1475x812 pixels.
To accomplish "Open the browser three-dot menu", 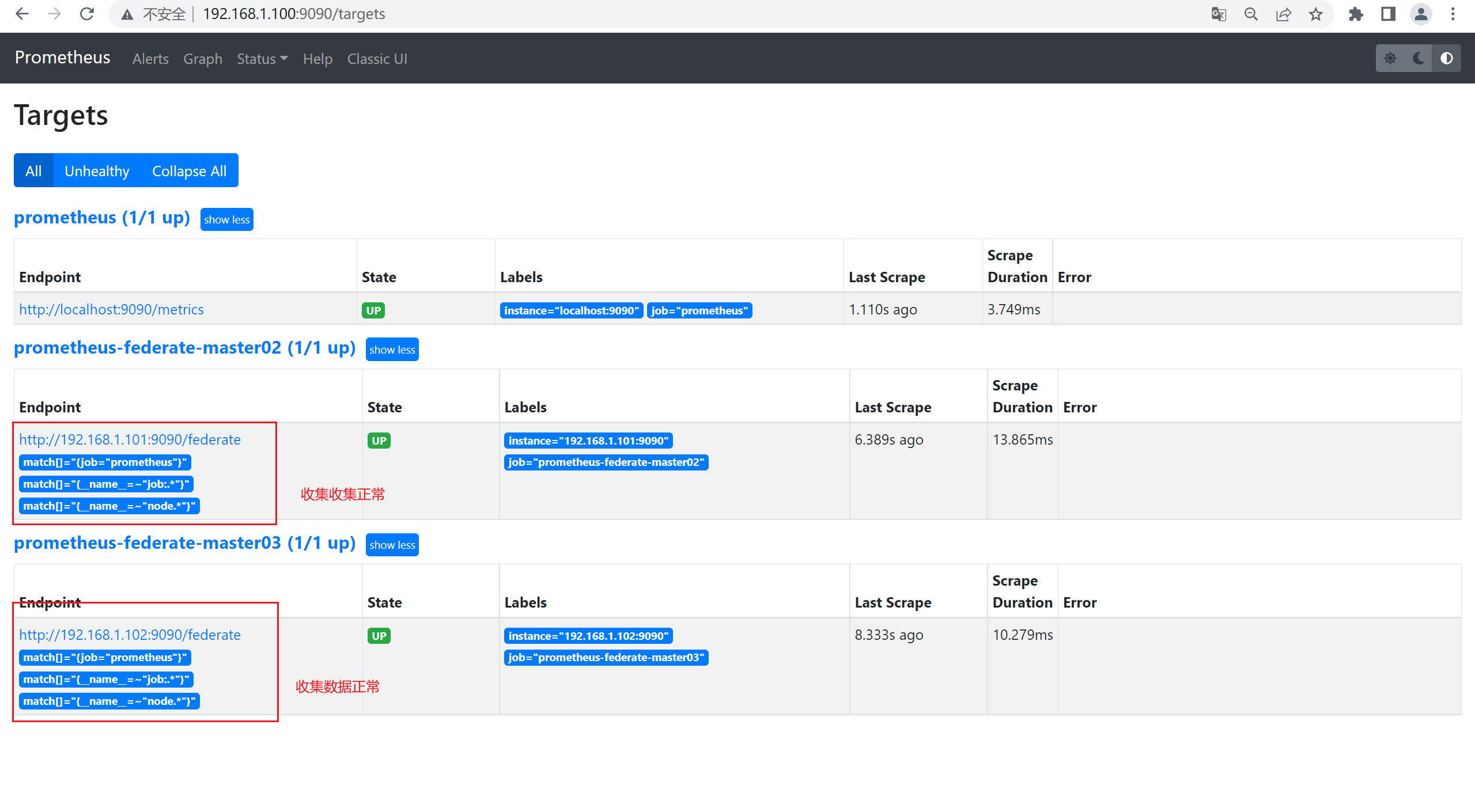I will coord(1453,14).
